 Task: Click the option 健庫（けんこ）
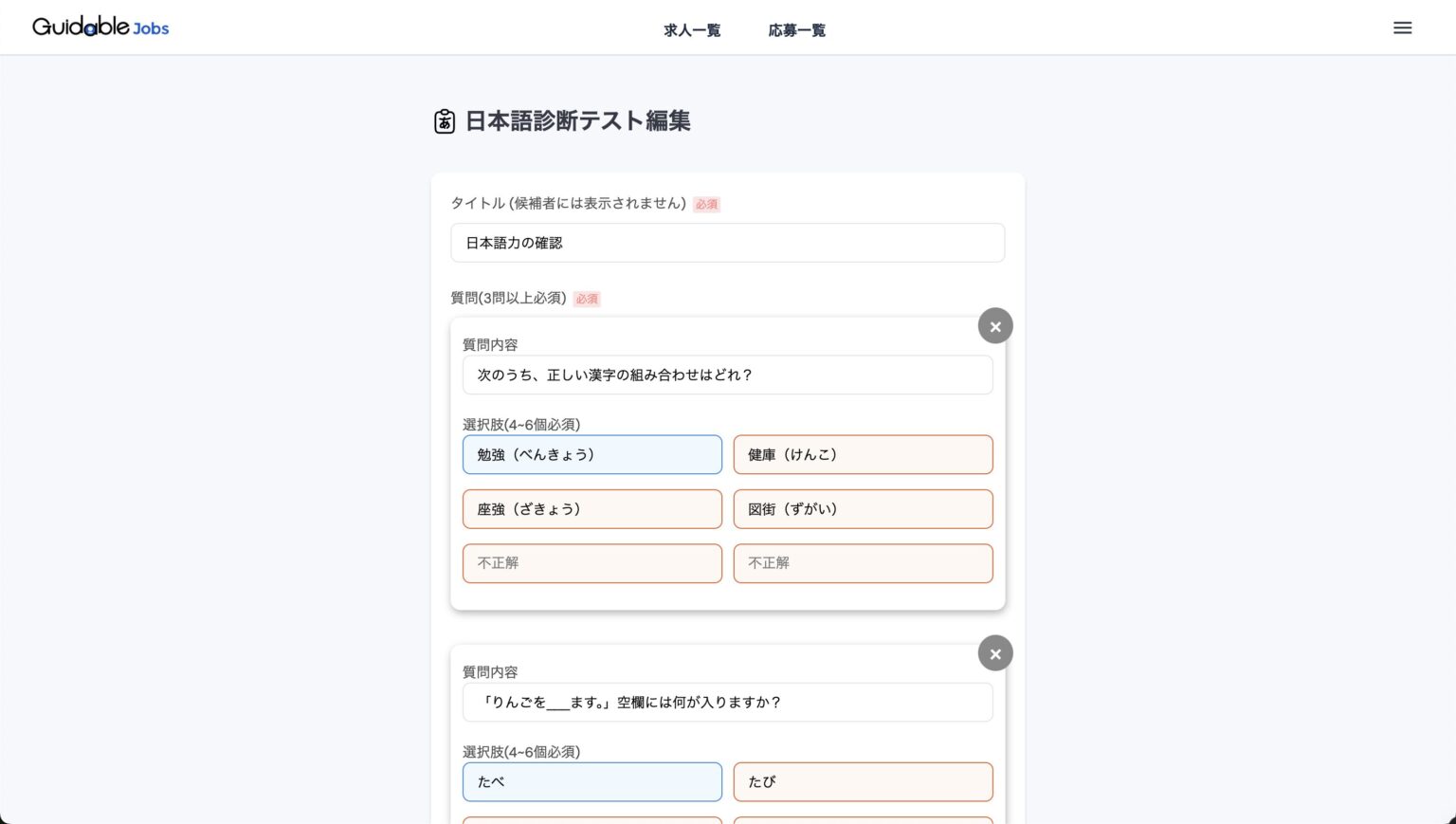point(863,454)
